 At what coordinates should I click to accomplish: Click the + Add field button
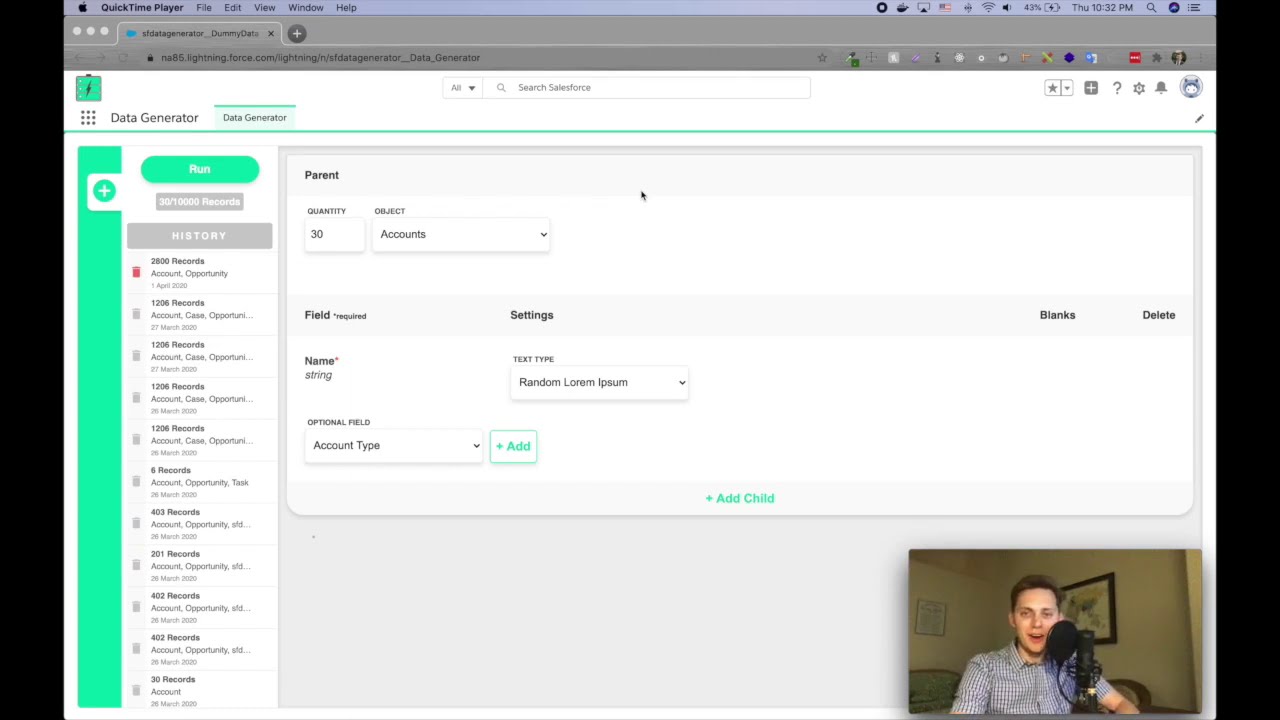513,446
